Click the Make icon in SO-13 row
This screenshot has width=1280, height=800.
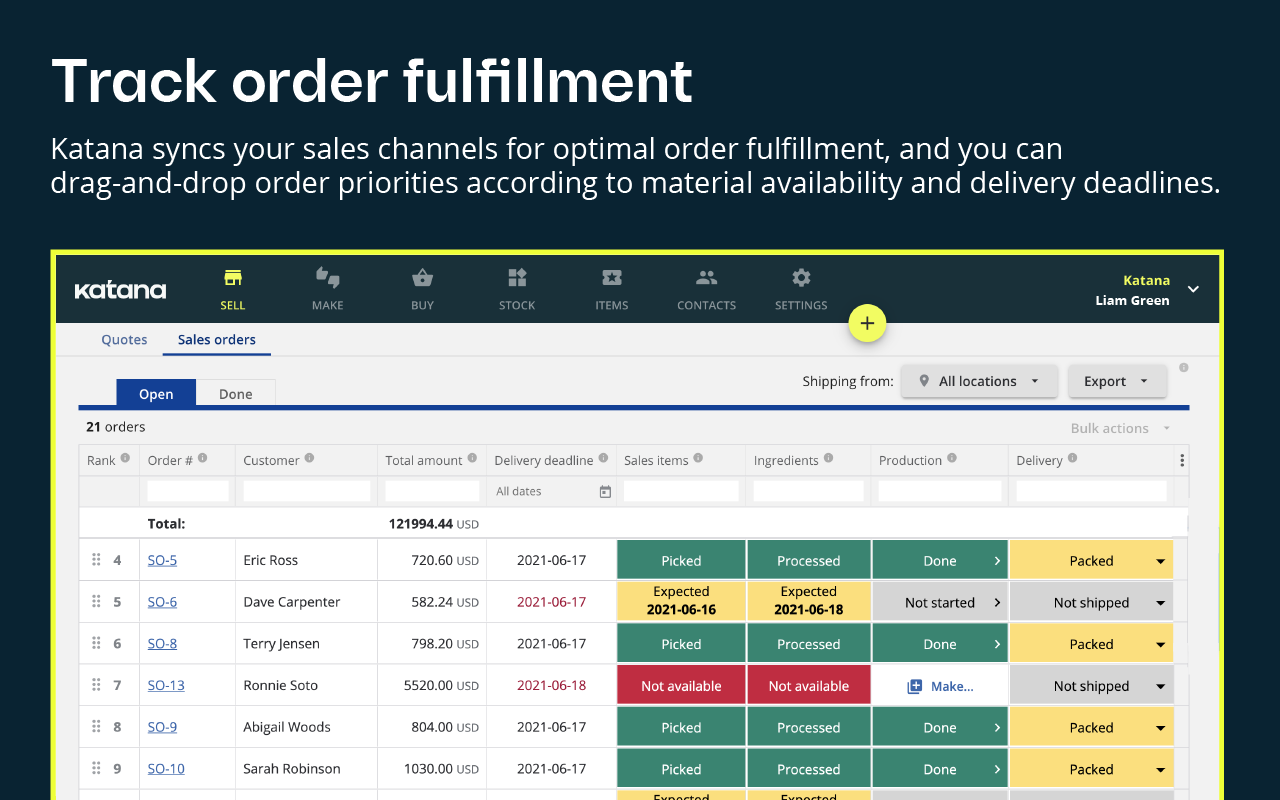914,686
